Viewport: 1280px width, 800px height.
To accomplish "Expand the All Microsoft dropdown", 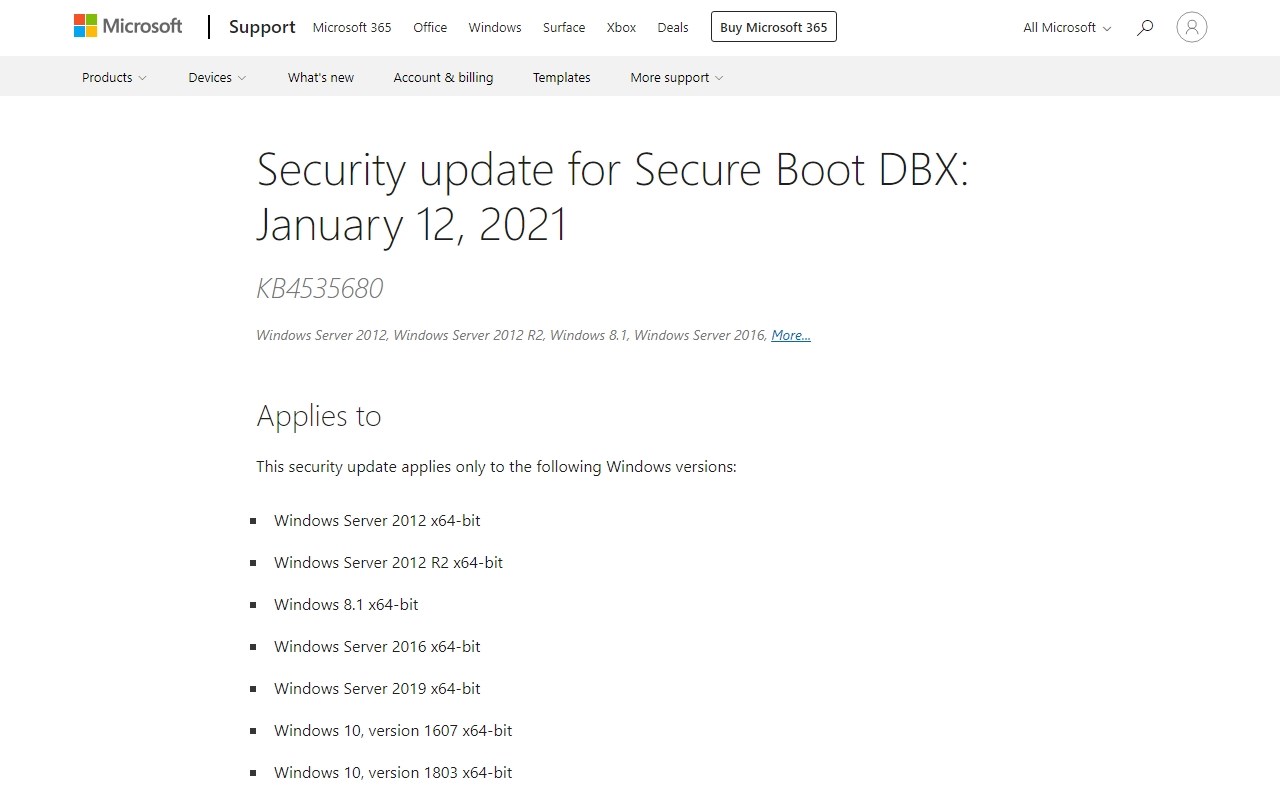I will click(1066, 27).
